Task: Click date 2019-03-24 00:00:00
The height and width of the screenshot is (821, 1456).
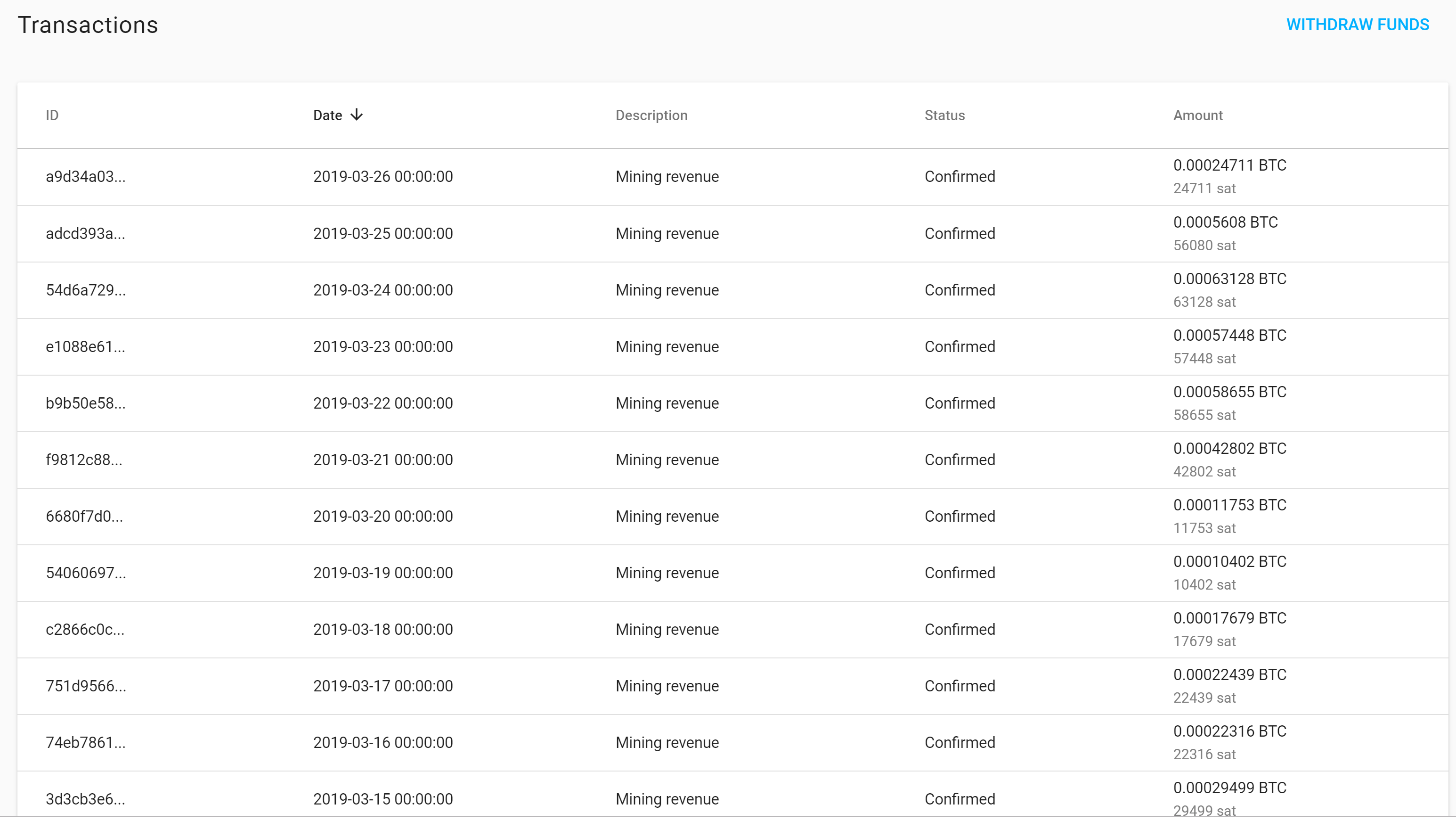Action: [382, 290]
